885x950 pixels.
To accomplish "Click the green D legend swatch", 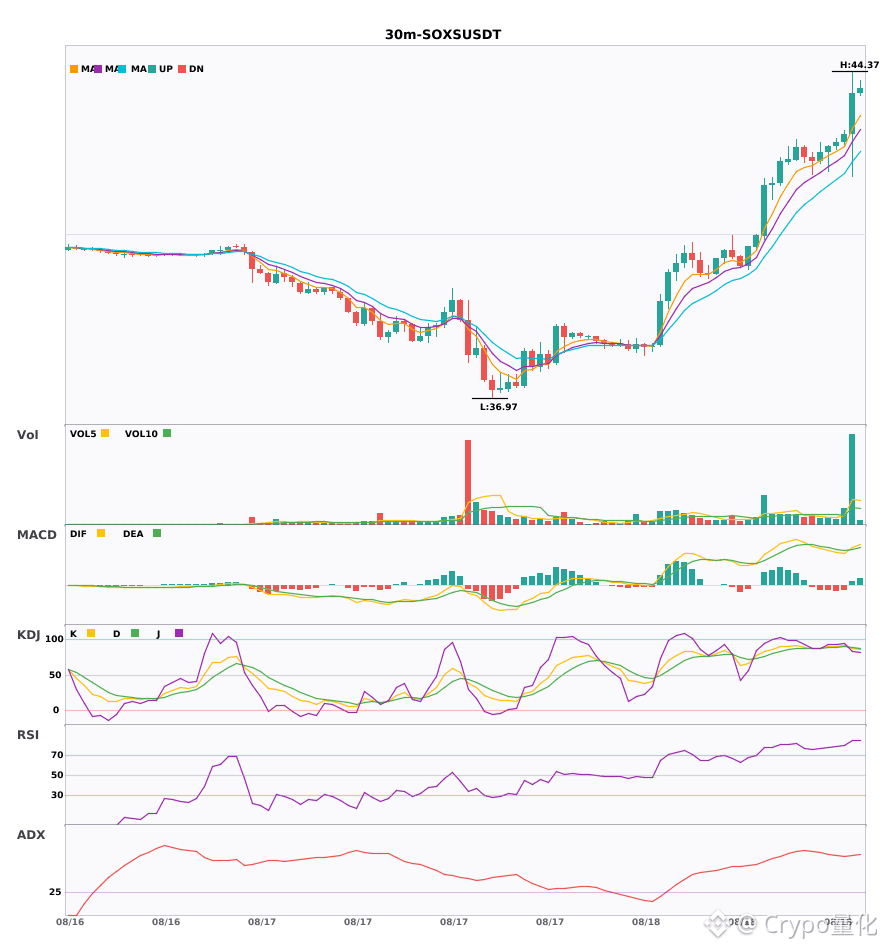I will tap(135, 633).
